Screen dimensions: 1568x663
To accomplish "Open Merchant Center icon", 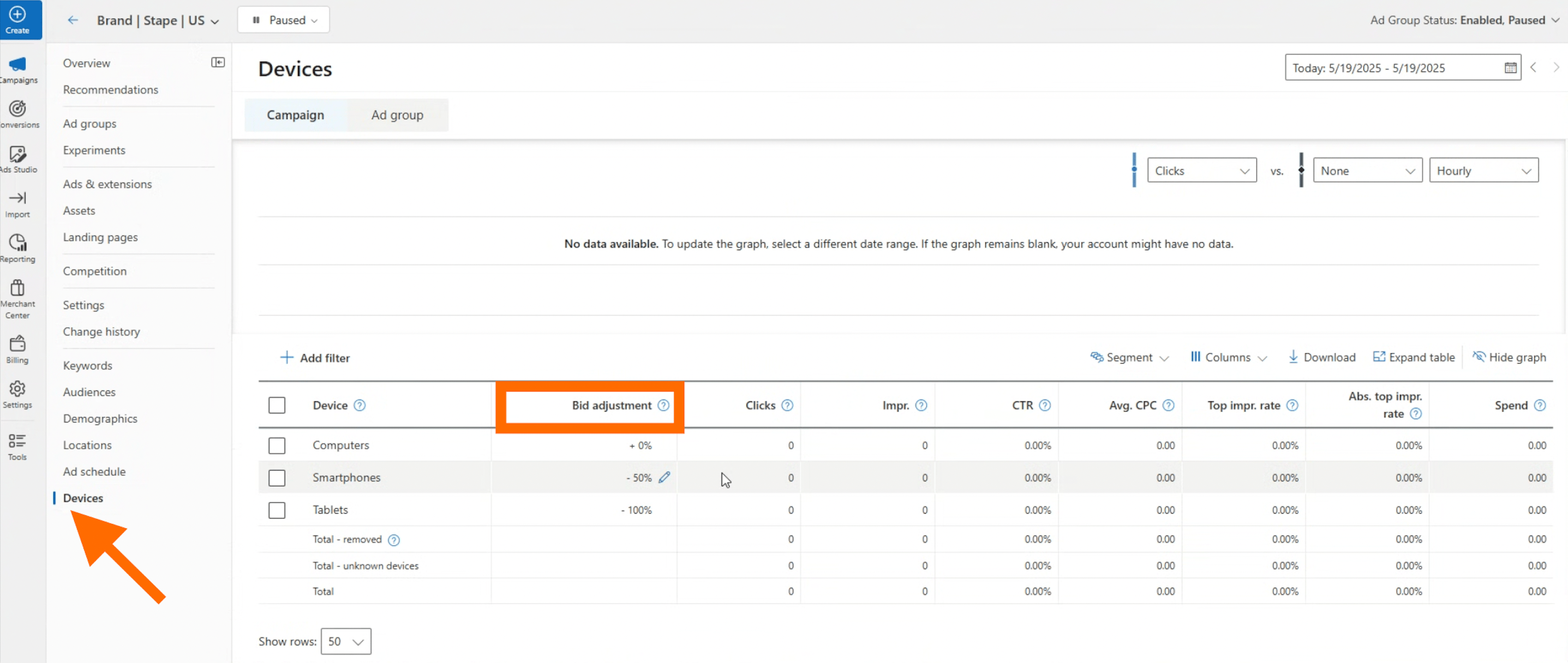I will pos(17,287).
